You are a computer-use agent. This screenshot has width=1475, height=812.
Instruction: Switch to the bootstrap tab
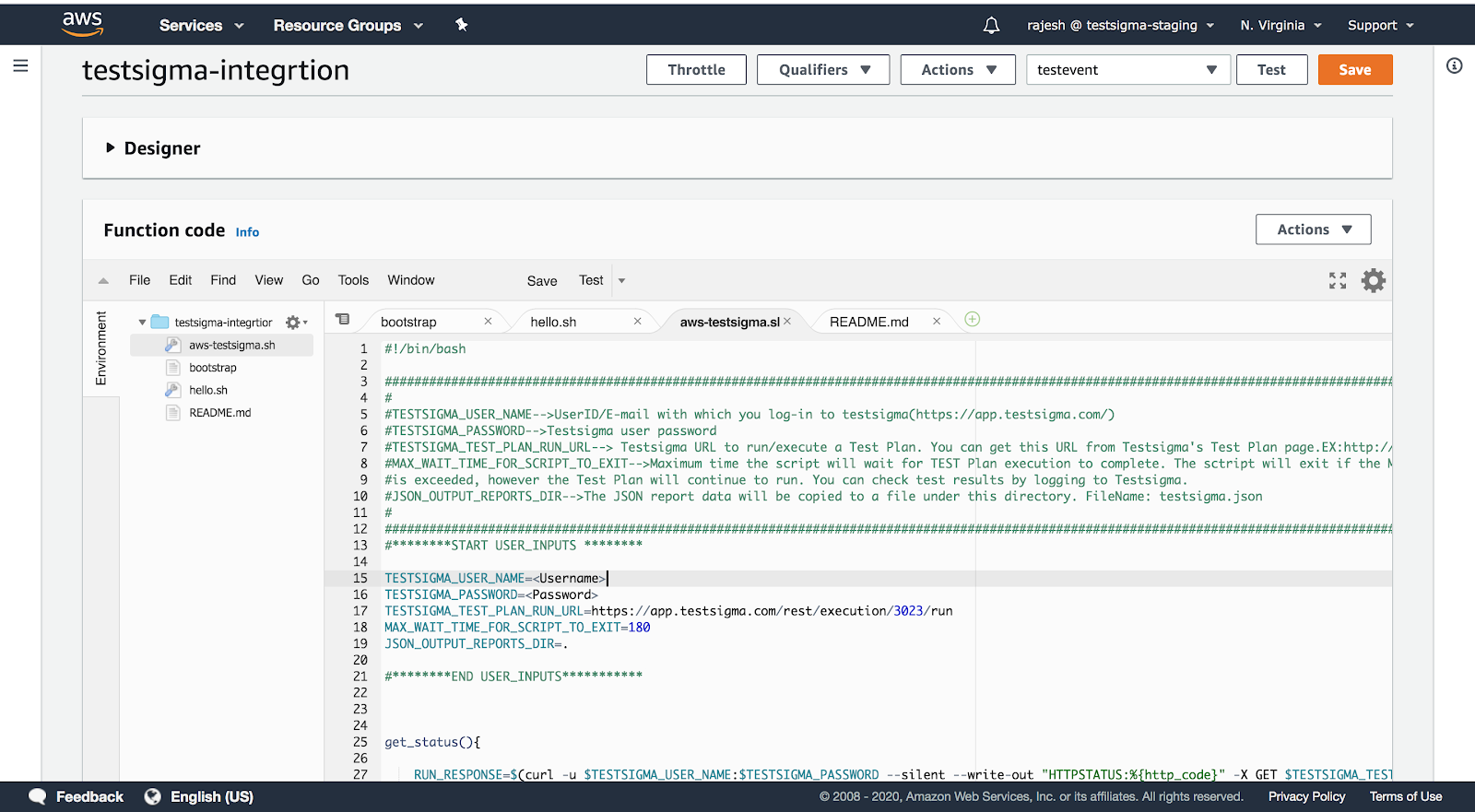[408, 322]
